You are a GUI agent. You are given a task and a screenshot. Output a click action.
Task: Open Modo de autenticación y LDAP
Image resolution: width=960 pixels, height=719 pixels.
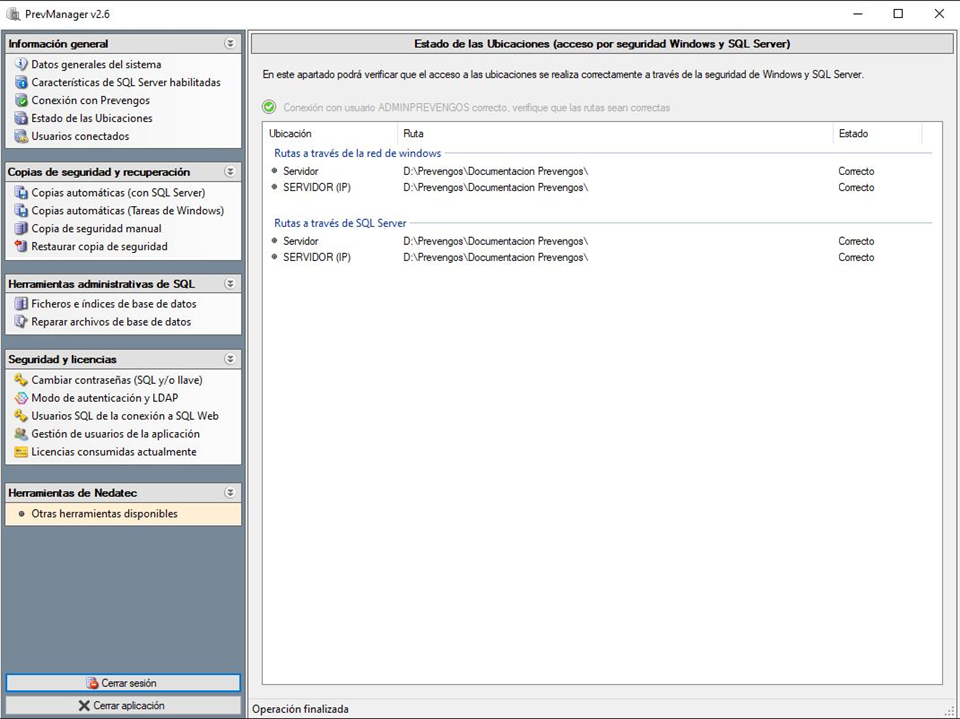point(104,398)
